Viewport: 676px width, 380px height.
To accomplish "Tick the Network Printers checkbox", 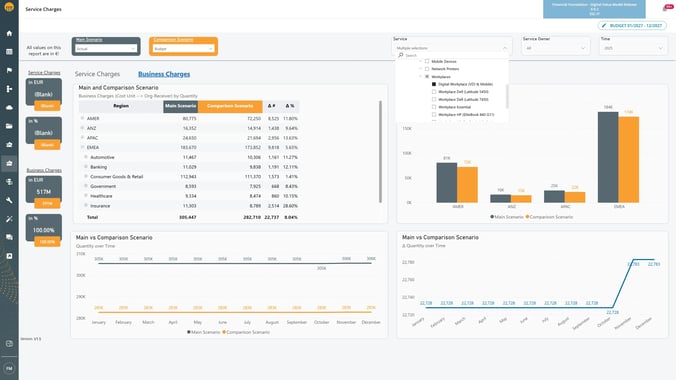I will coord(427,69).
